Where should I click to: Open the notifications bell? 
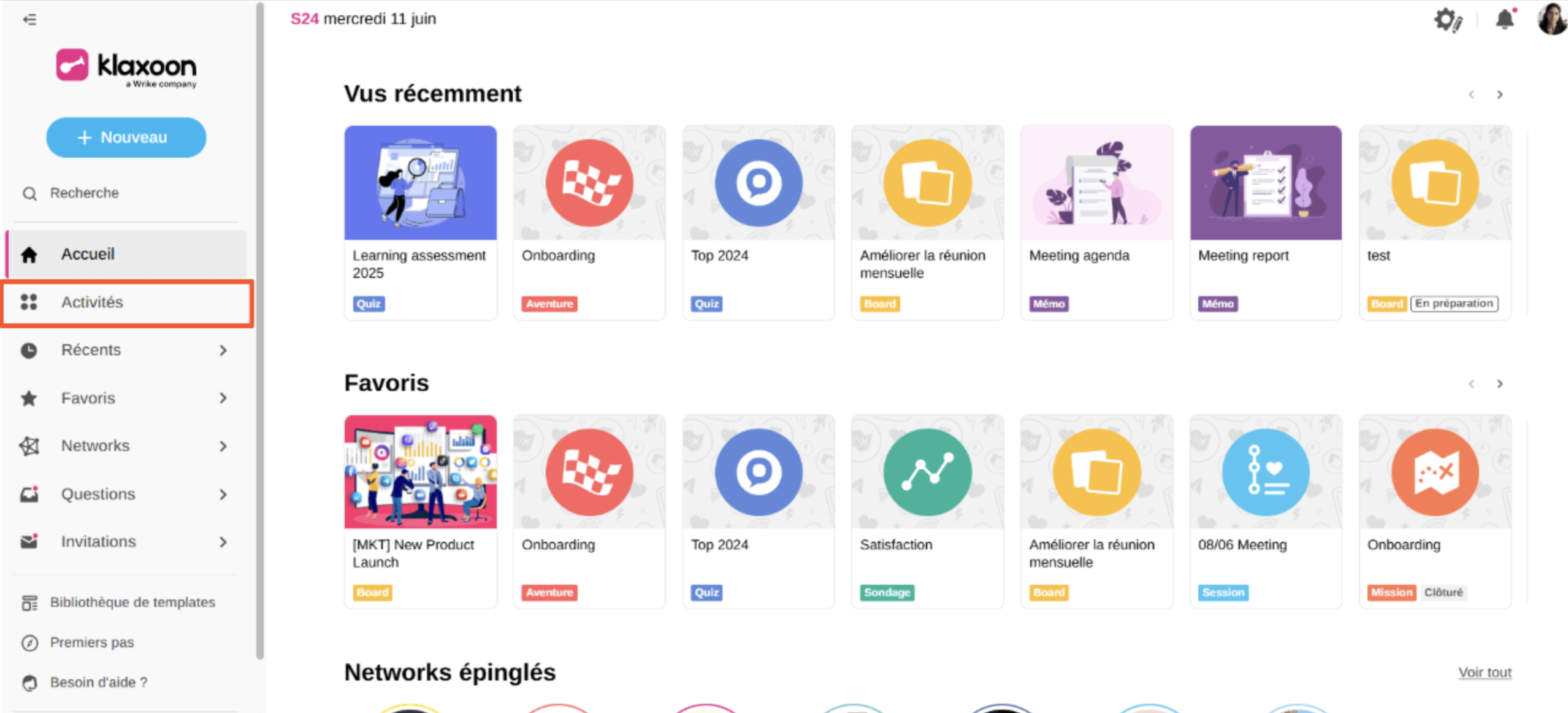(x=1505, y=19)
